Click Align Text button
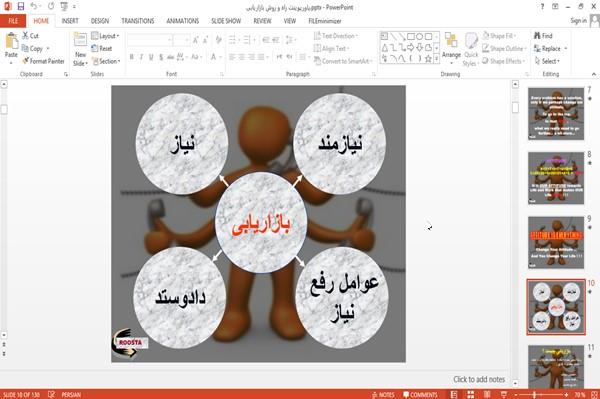This screenshot has height=399, width=600. [x=331, y=48]
